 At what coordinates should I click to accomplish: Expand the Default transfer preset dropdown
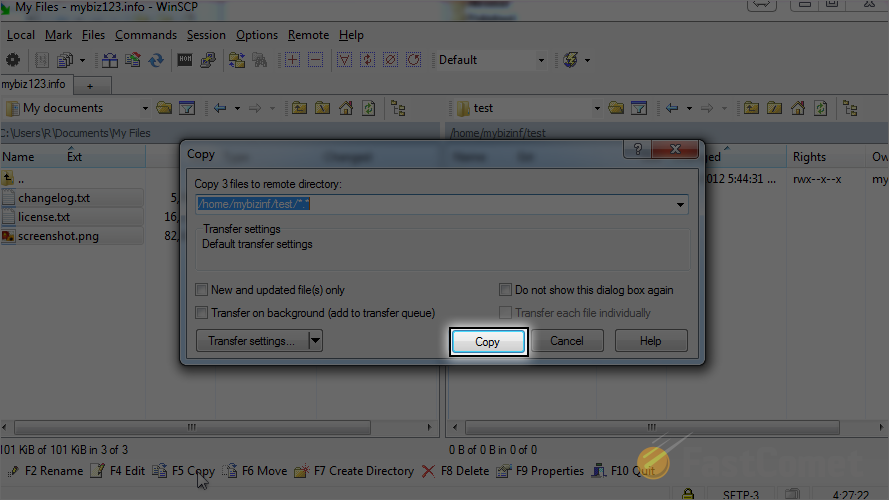pos(541,60)
